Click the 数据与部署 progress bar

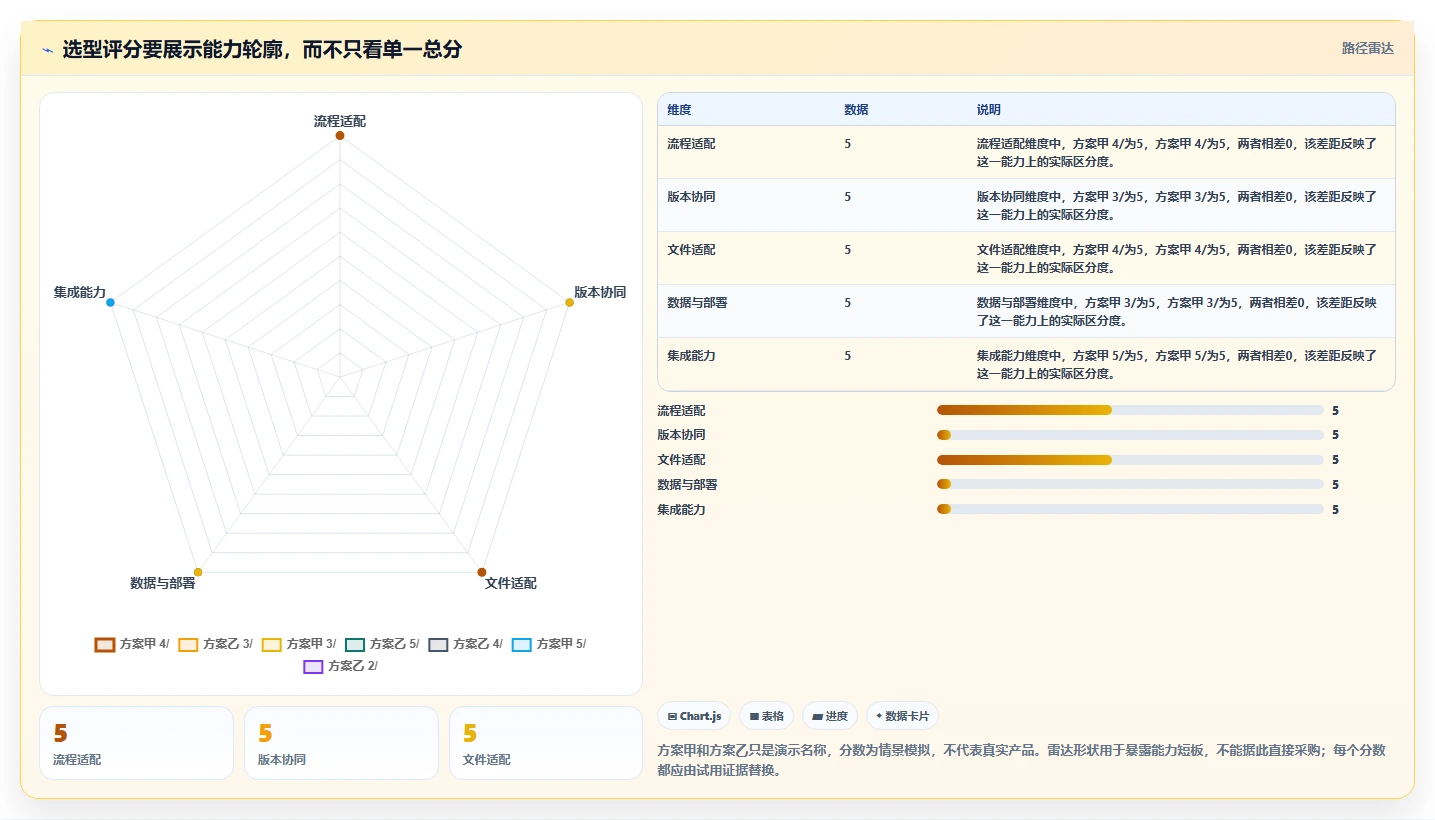pos(1130,485)
